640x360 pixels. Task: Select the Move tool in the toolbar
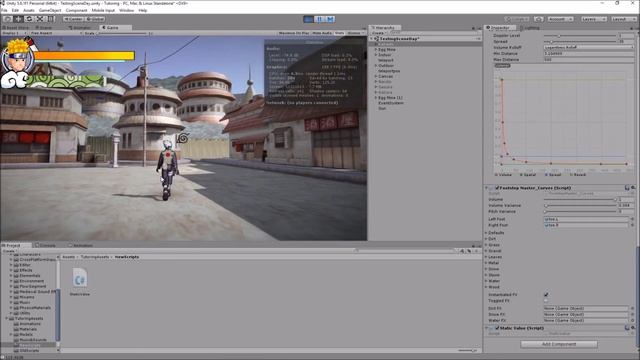[x=18, y=19]
